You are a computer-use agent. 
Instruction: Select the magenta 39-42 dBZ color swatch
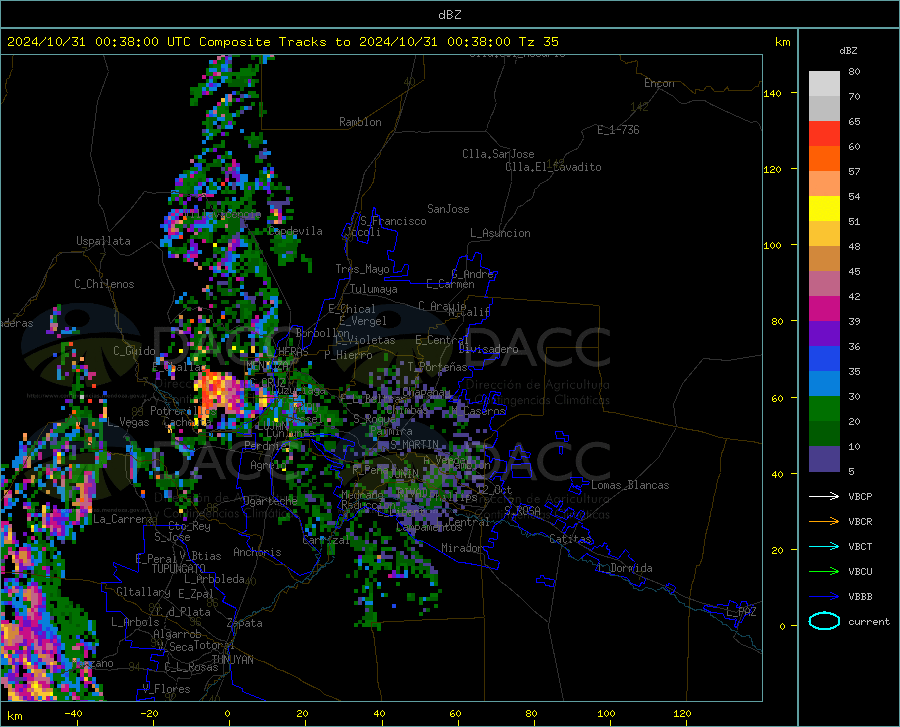824,309
